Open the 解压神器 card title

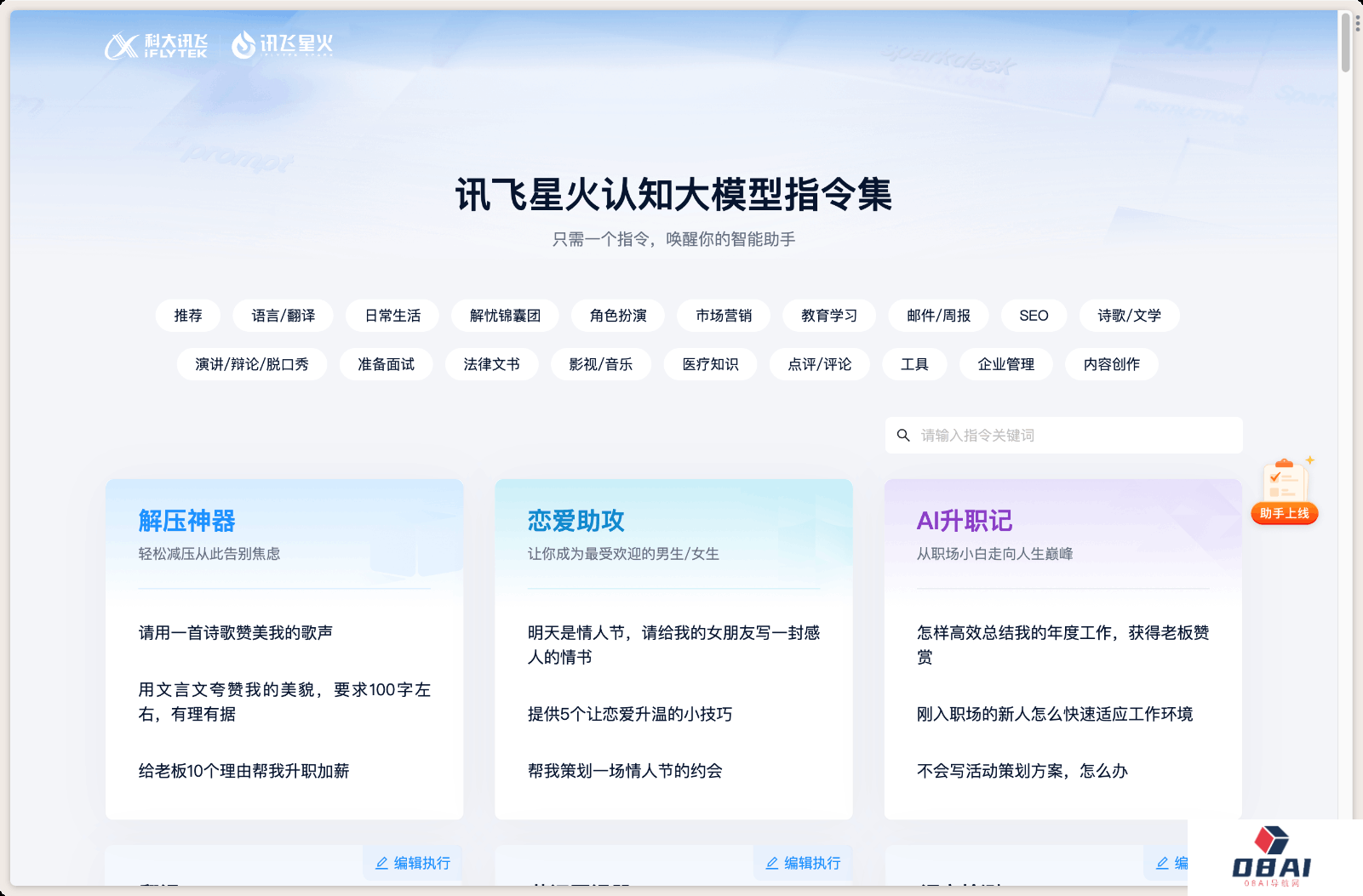[186, 521]
